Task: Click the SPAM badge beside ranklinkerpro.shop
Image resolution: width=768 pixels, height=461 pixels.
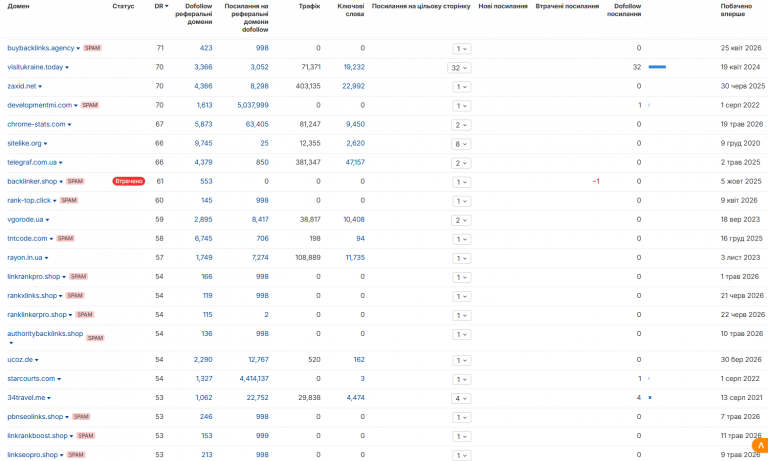Action: pyautogui.click(x=84, y=315)
